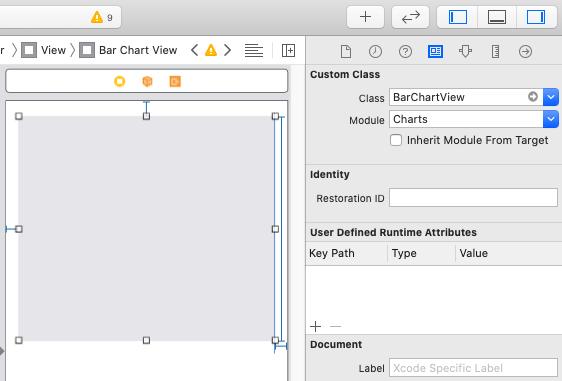This screenshot has width=562, height=381.
Task: Jump to BarChartView class definition arrow
Action: tap(533, 97)
